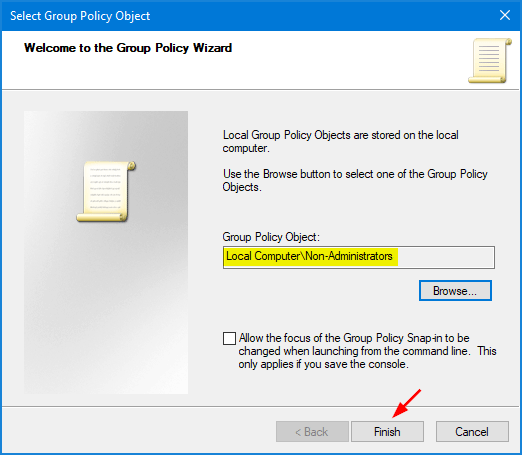Enable the Allow focus to be changed checkbox
The width and height of the screenshot is (522, 455).
click(229, 338)
